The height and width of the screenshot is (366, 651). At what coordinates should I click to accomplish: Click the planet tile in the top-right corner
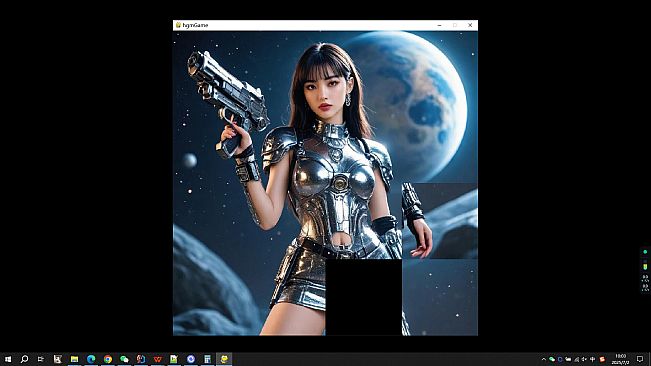440,69
